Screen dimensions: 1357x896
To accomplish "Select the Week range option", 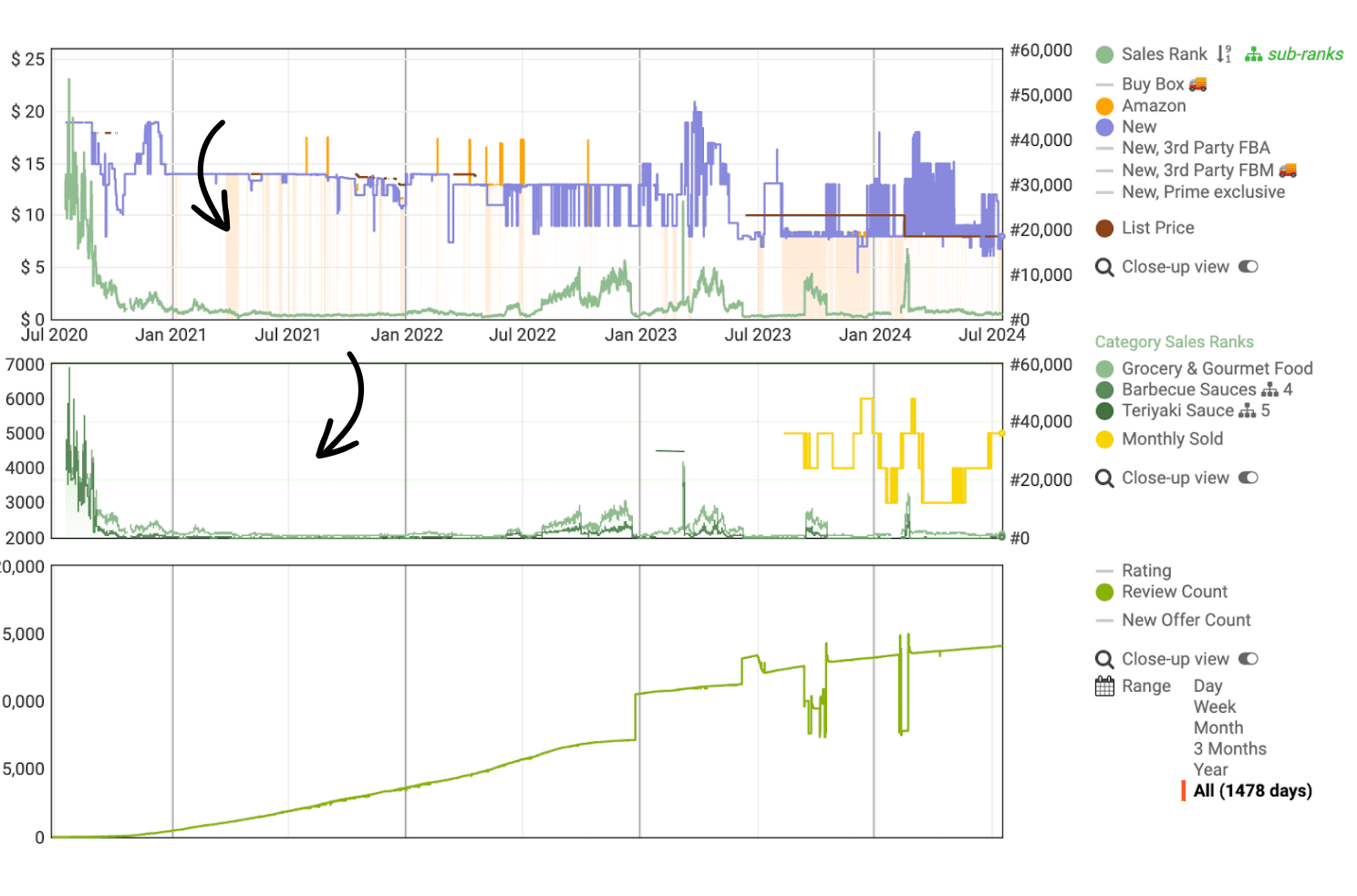I will [x=1215, y=707].
